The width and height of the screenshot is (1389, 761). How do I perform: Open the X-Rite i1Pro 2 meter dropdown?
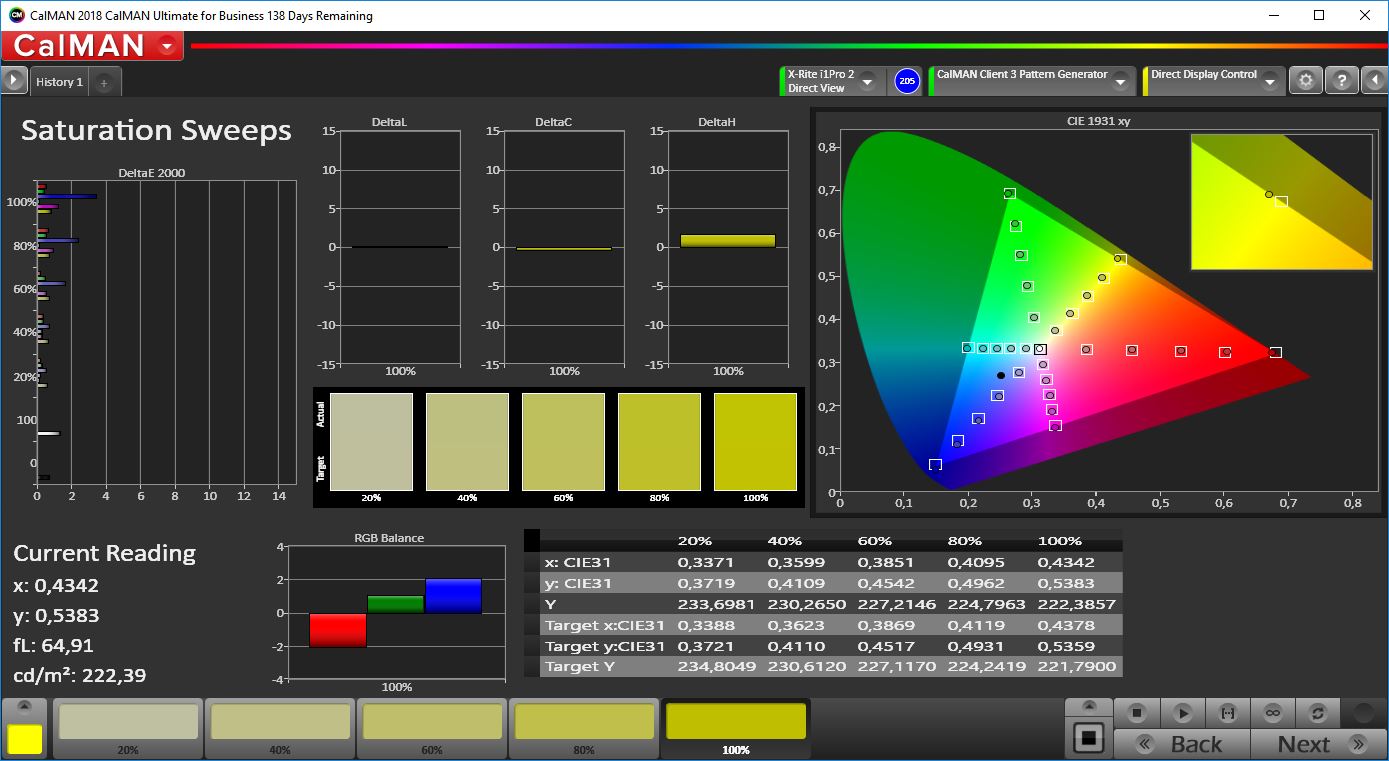(x=867, y=82)
